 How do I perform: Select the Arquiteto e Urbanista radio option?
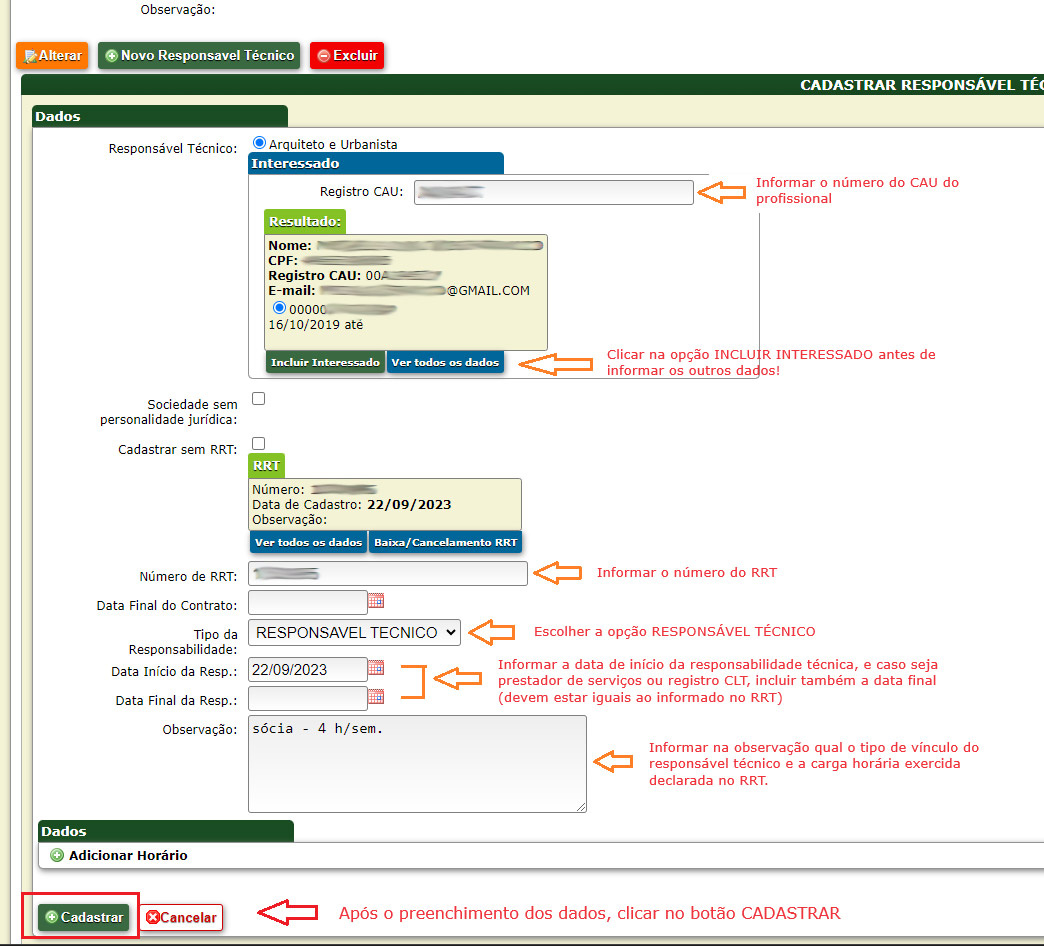260,143
